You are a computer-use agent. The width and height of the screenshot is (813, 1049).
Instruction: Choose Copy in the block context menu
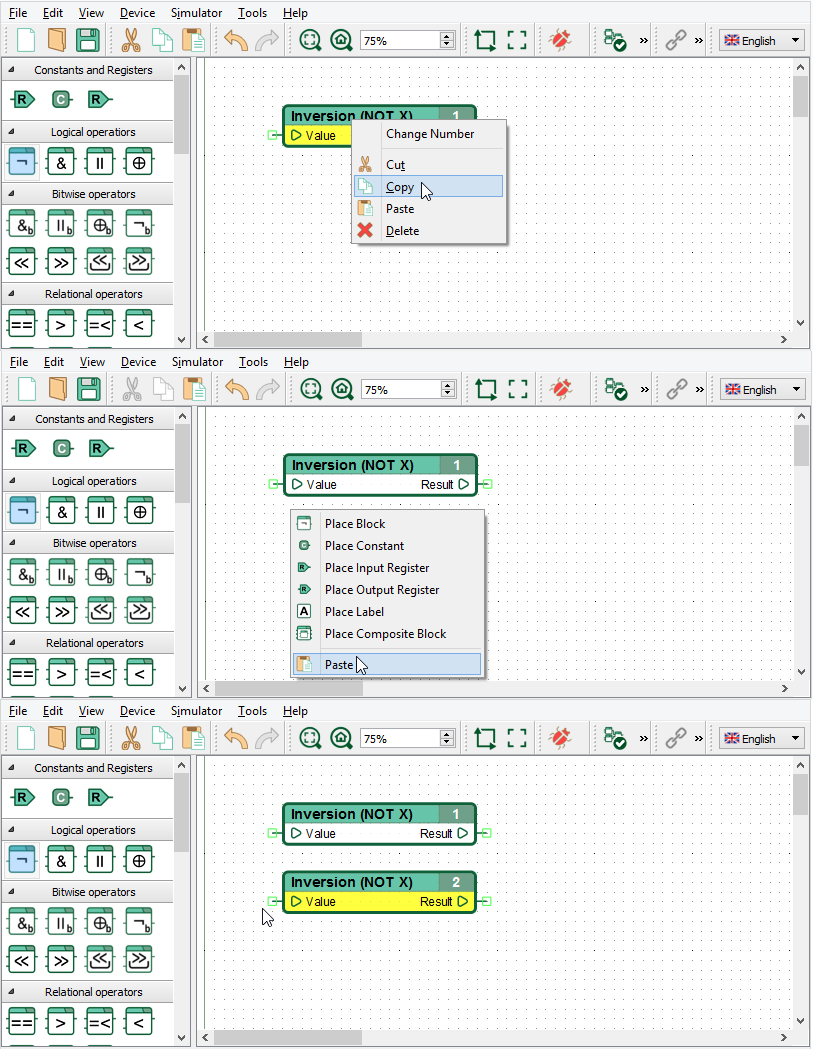[x=428, y=187]
